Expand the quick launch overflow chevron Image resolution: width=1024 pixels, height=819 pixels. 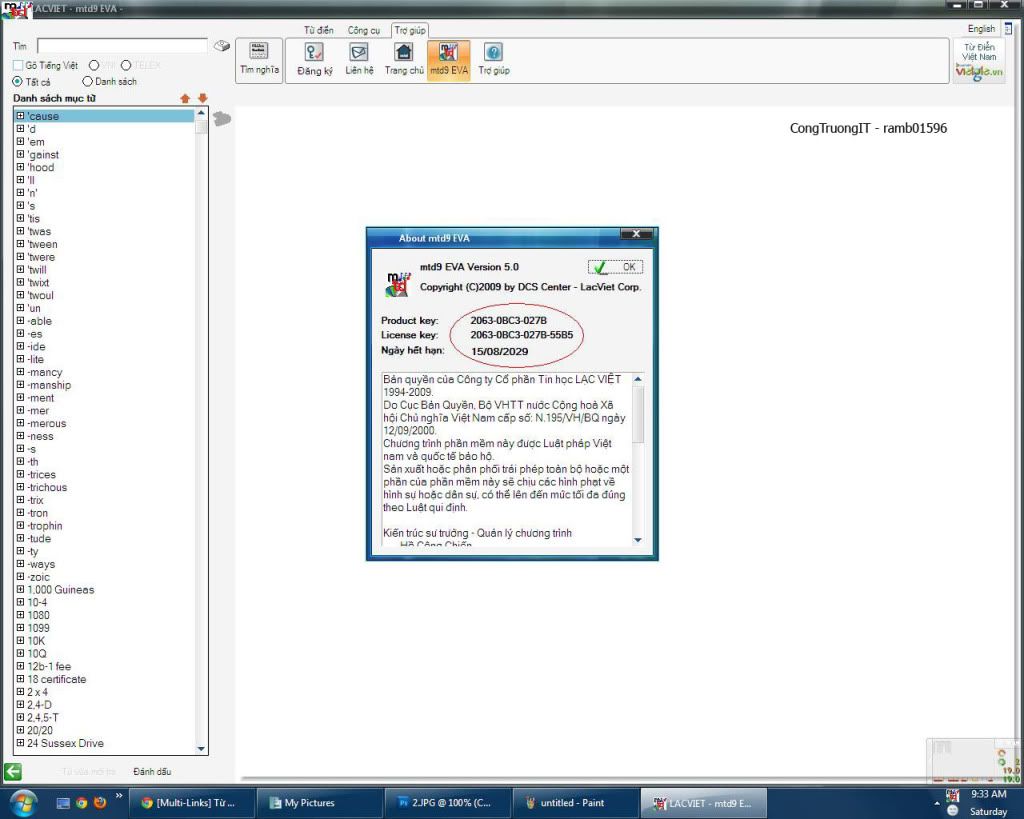(119, 795)
